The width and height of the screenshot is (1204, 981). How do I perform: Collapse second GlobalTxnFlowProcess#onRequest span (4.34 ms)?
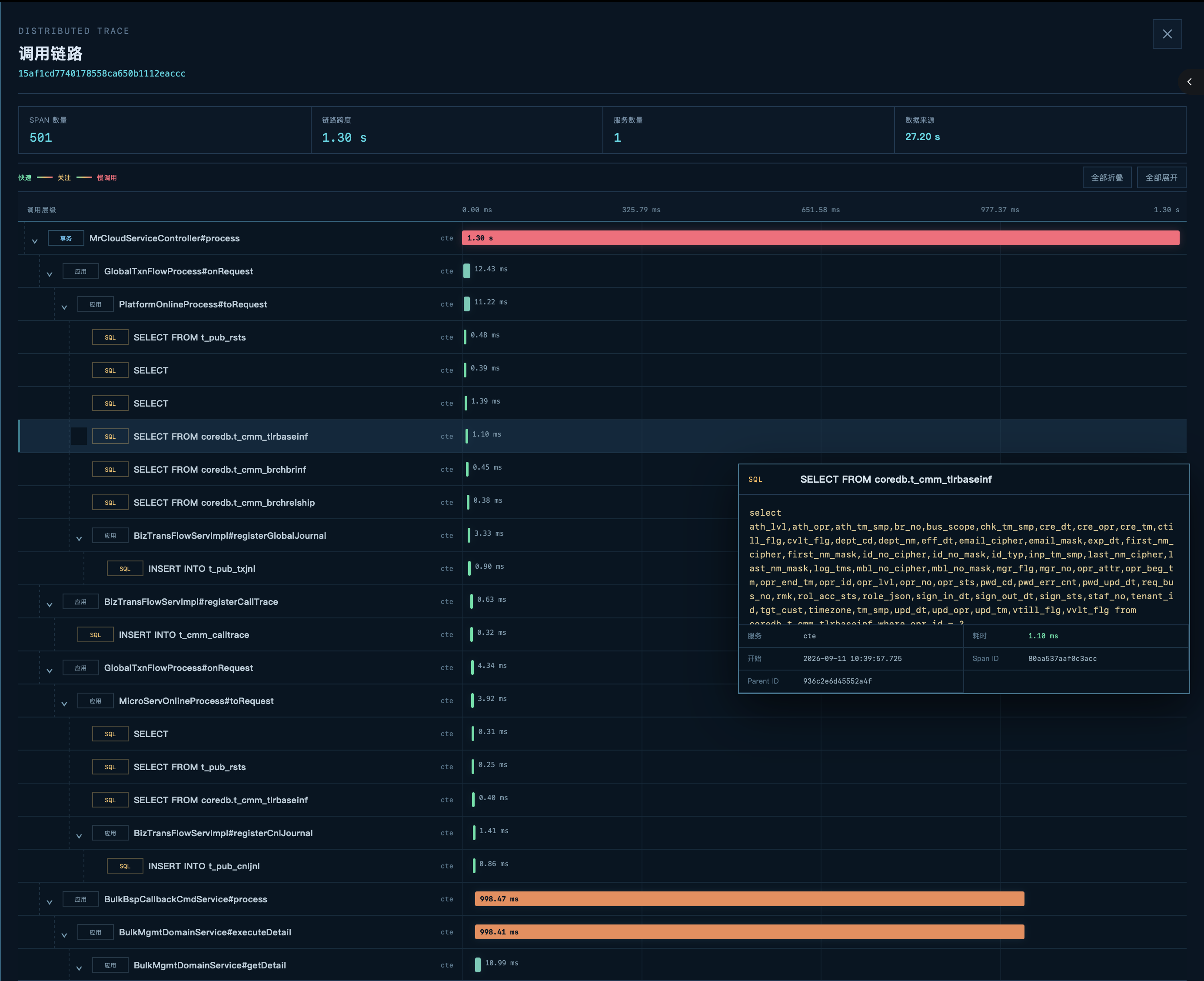[x=50, y=671]
